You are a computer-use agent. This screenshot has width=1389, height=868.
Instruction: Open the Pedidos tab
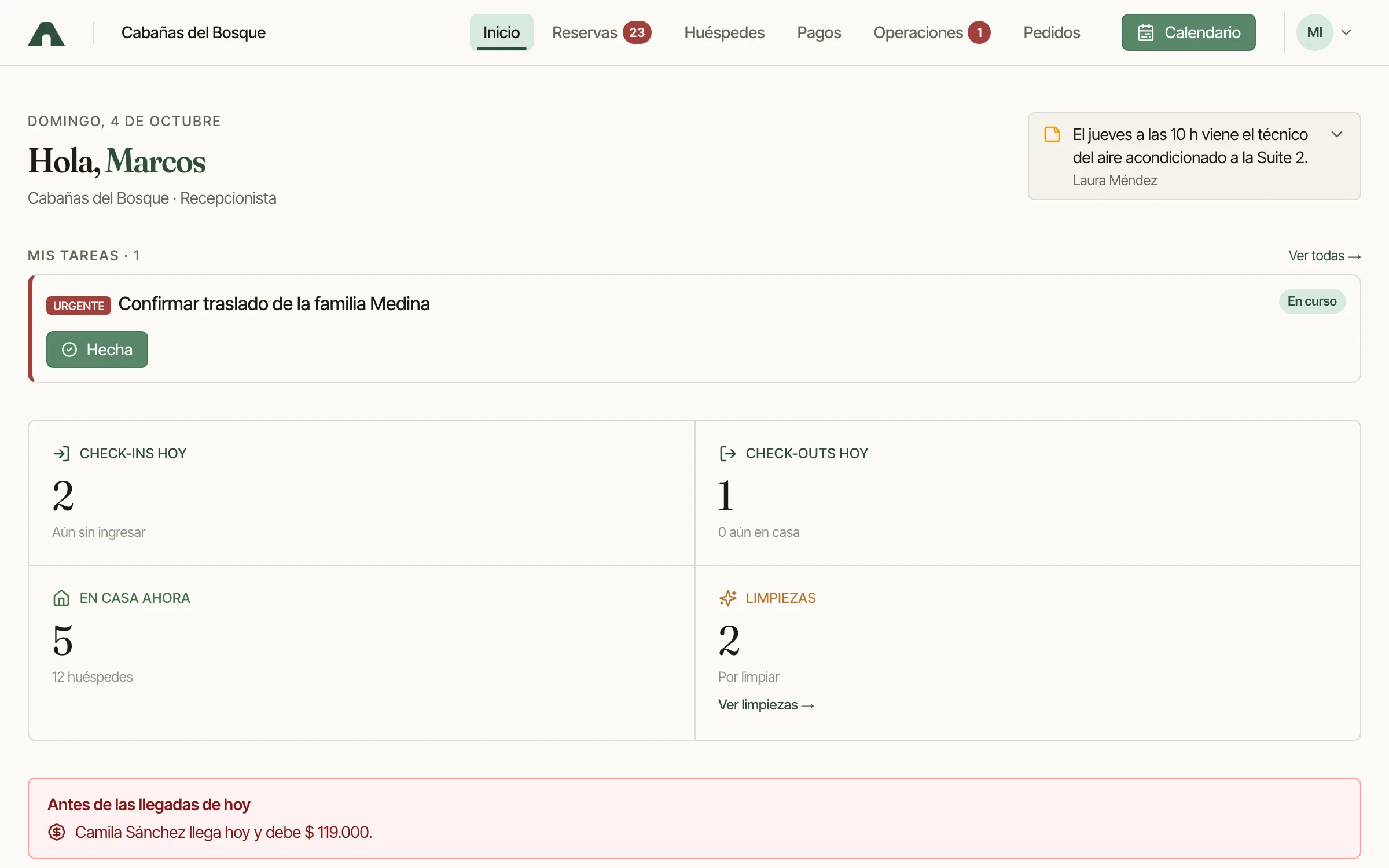1052,32
